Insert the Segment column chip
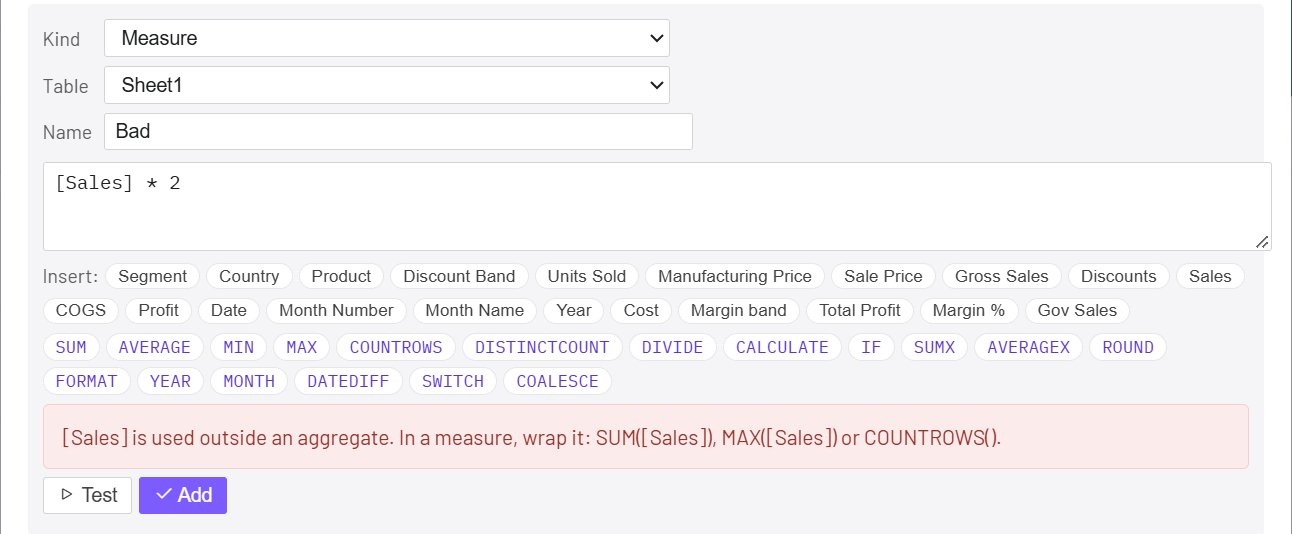Screen dimensions: 1292x534 tap(153, 276)
